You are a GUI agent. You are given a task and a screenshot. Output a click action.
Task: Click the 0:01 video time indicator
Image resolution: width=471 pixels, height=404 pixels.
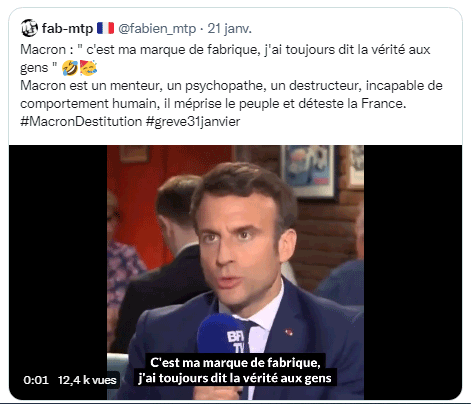[x=36, y=380]
